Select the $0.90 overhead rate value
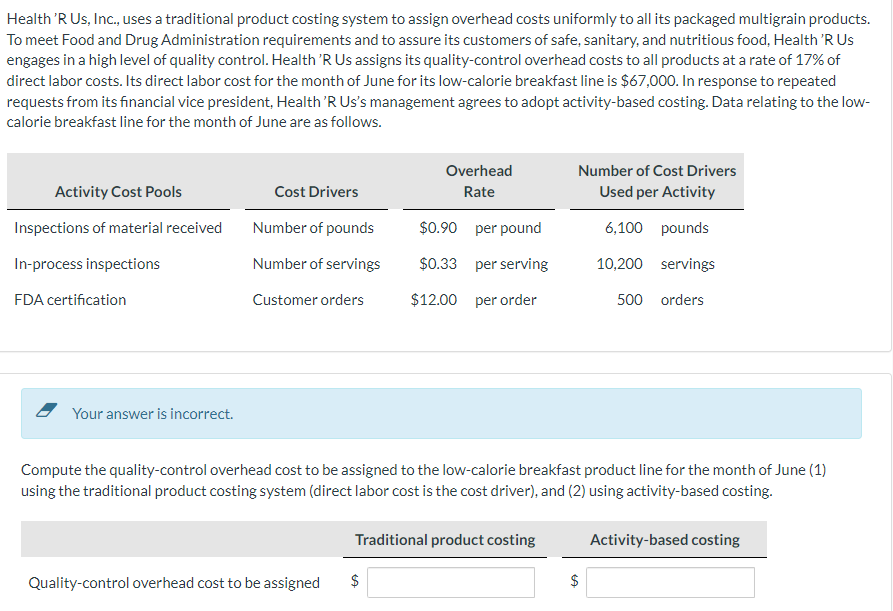This screenshot has height=611, width=893. pyautogui.click(x=438, y=228)
